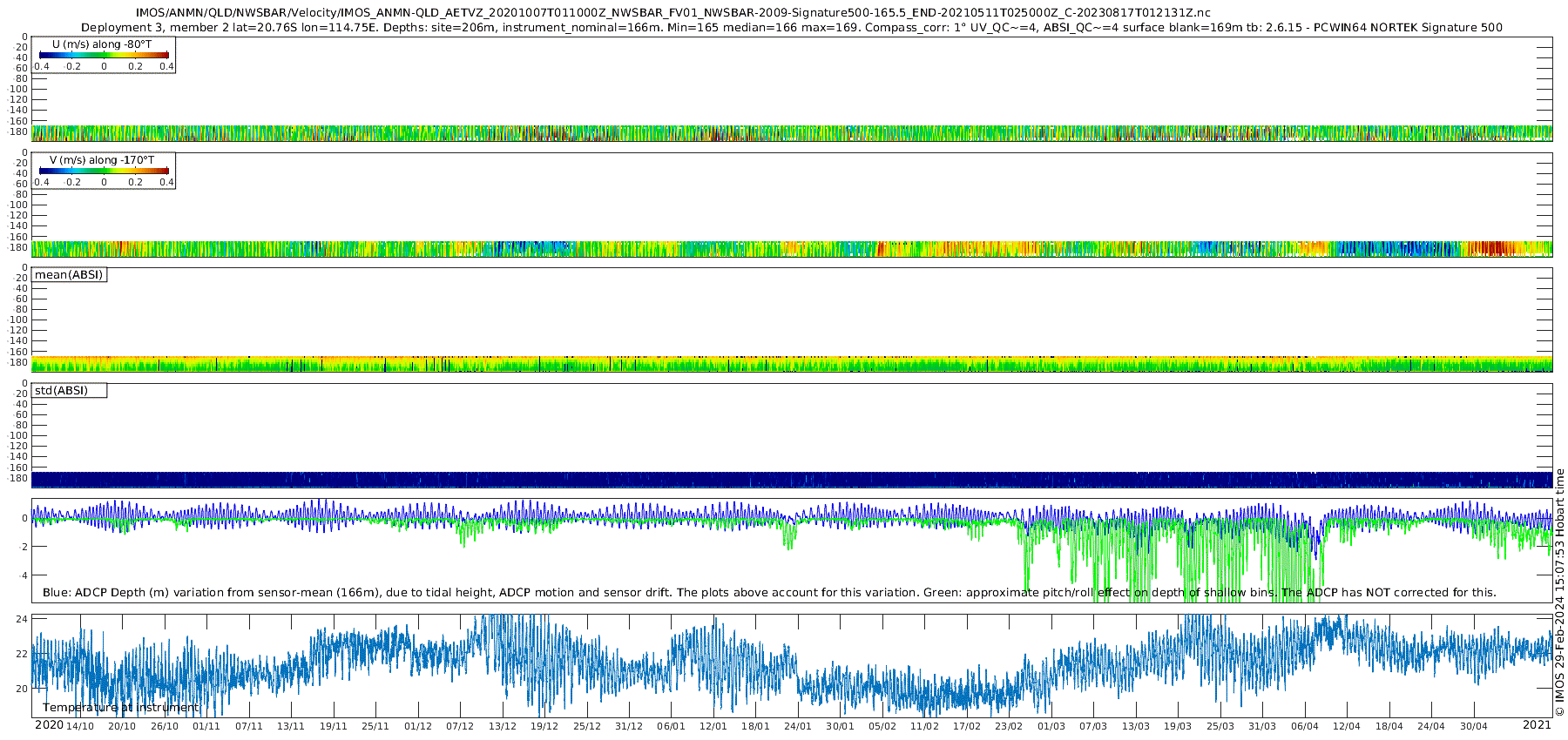This screenshot has width=1568, height=740.
Task: Select the mean(ABSI) panel label
Action: (x=69, y=275)
